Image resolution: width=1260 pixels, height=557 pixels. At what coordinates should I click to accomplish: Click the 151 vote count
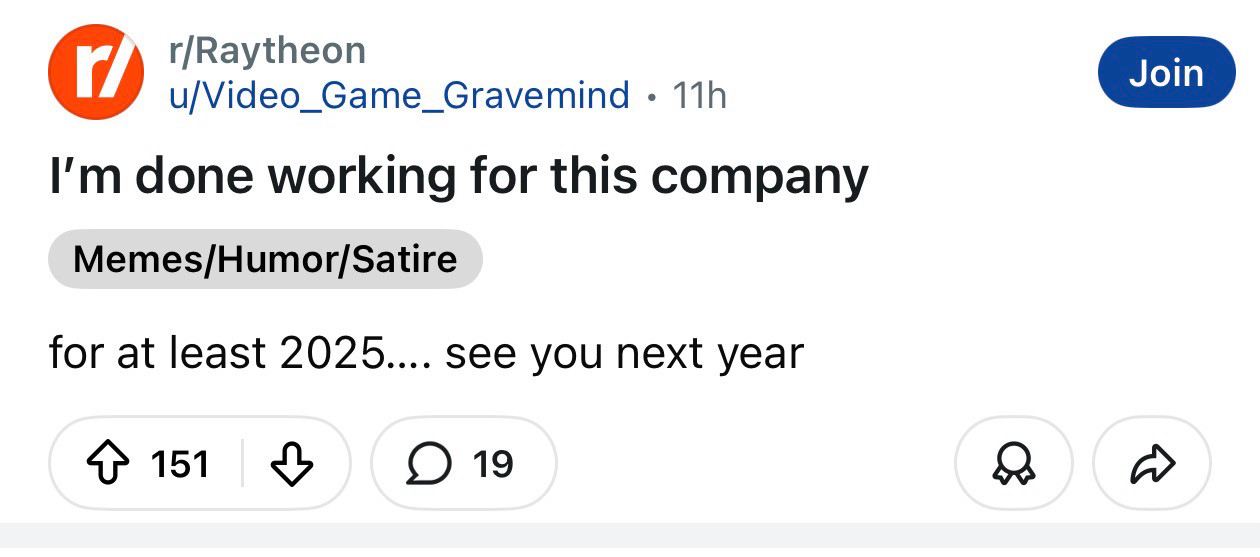tap(179, 464)
